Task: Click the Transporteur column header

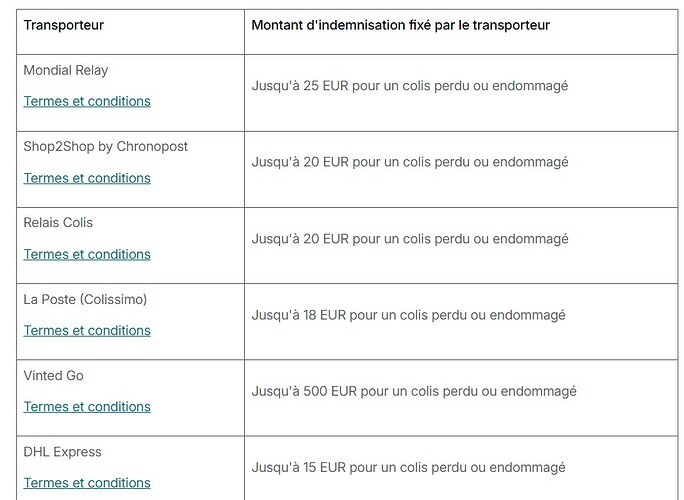Action: 64,25
